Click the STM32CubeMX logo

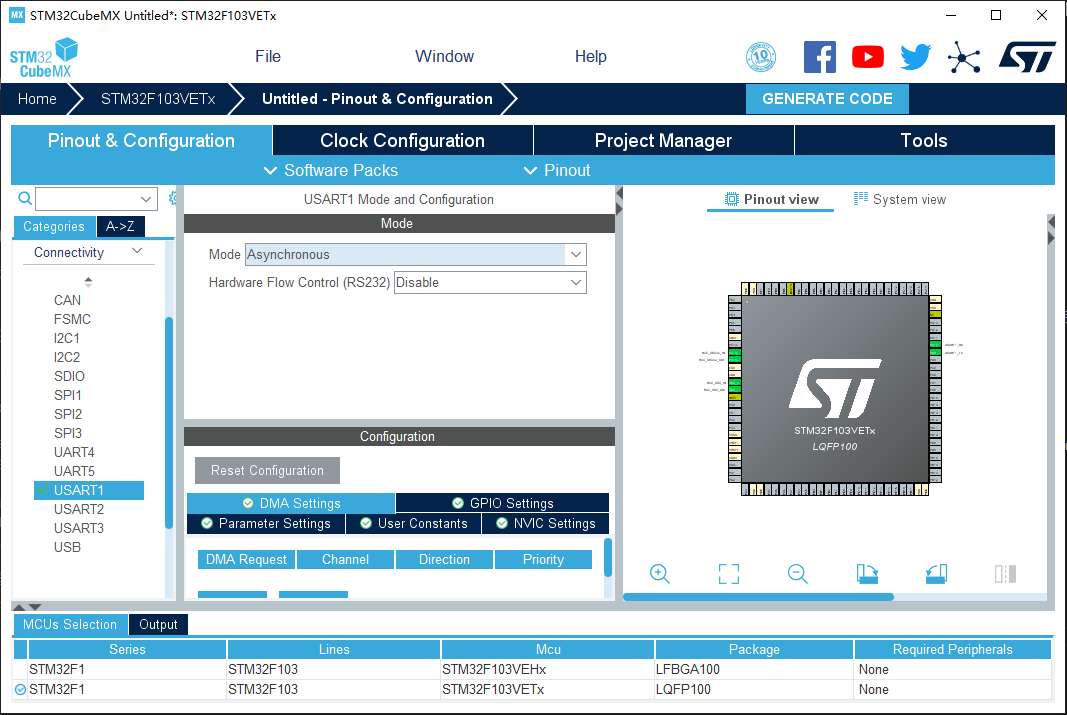[x=44, y=58]
